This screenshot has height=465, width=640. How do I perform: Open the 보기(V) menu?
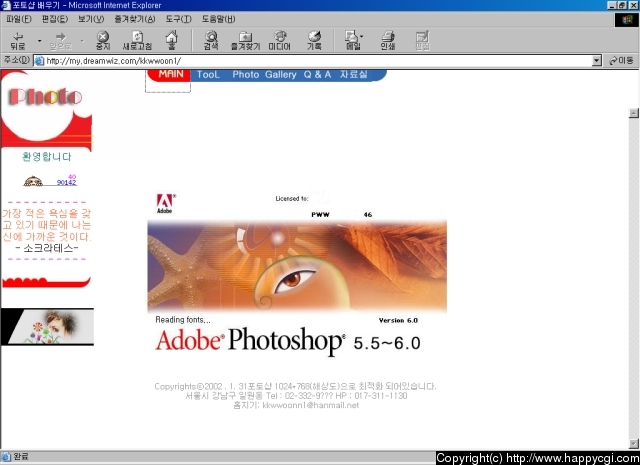coord(91,19)
